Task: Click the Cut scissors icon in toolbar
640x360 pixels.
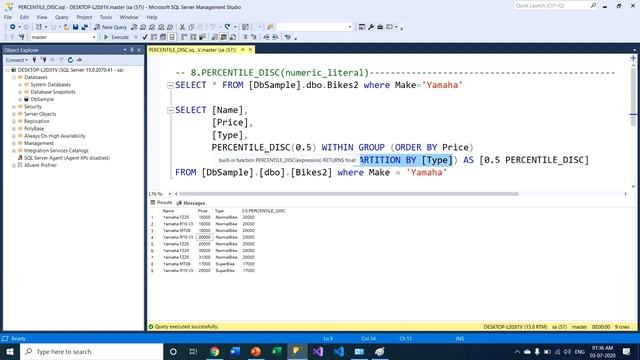Action: [x=182, y=27]
